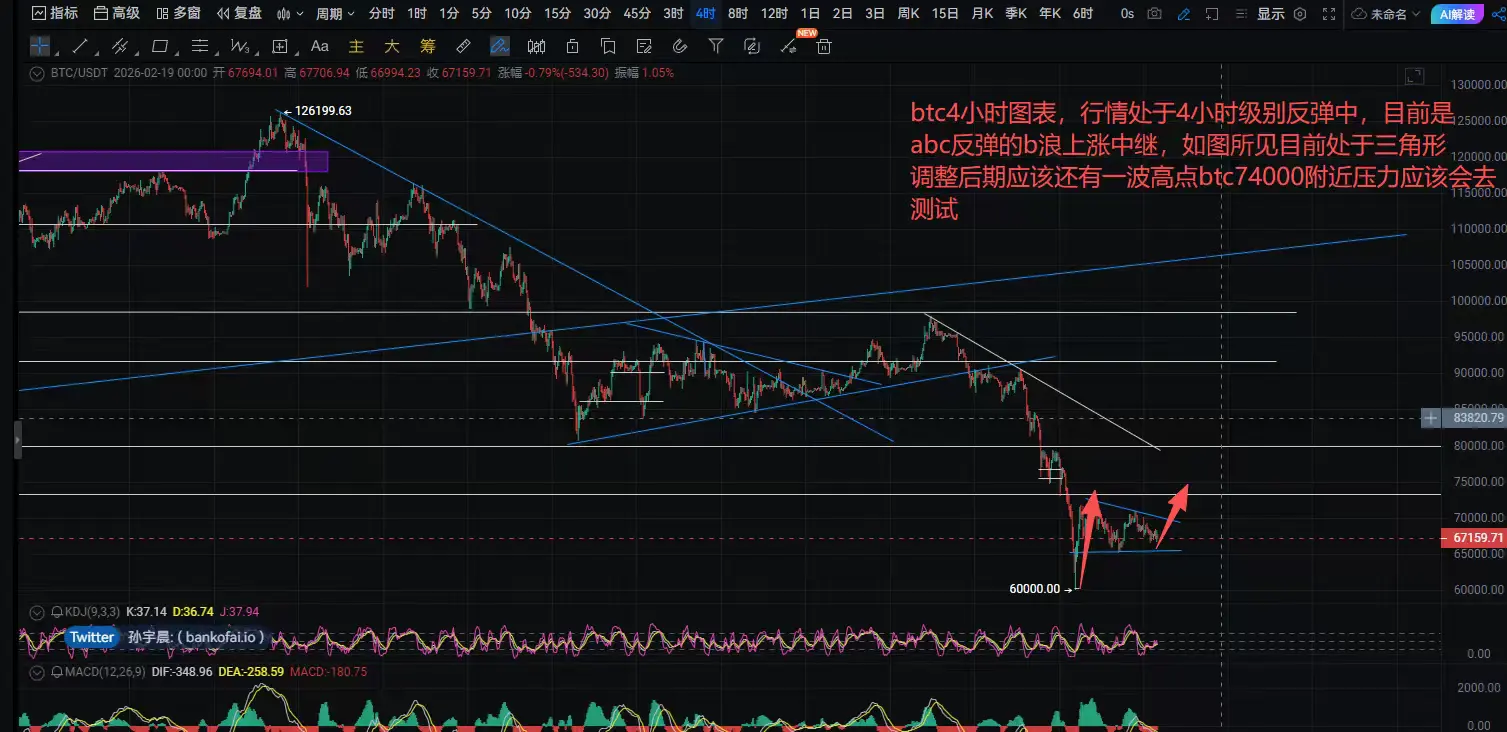The width and height of the screenshot is (1507, 732).
Task: Select the ruler measurement tool
Action: pyautogui.click(x=464, y=46)
